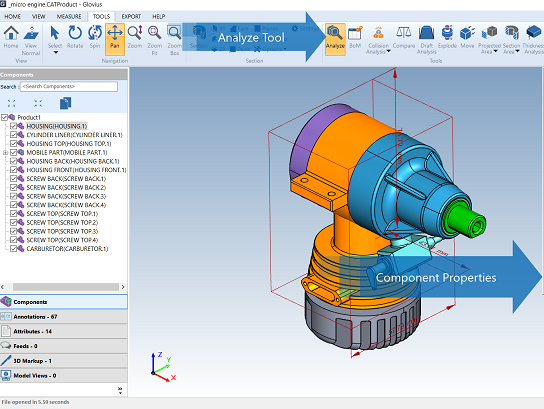Click expand all components icon

pyautogui.click(x=11, y=103)
